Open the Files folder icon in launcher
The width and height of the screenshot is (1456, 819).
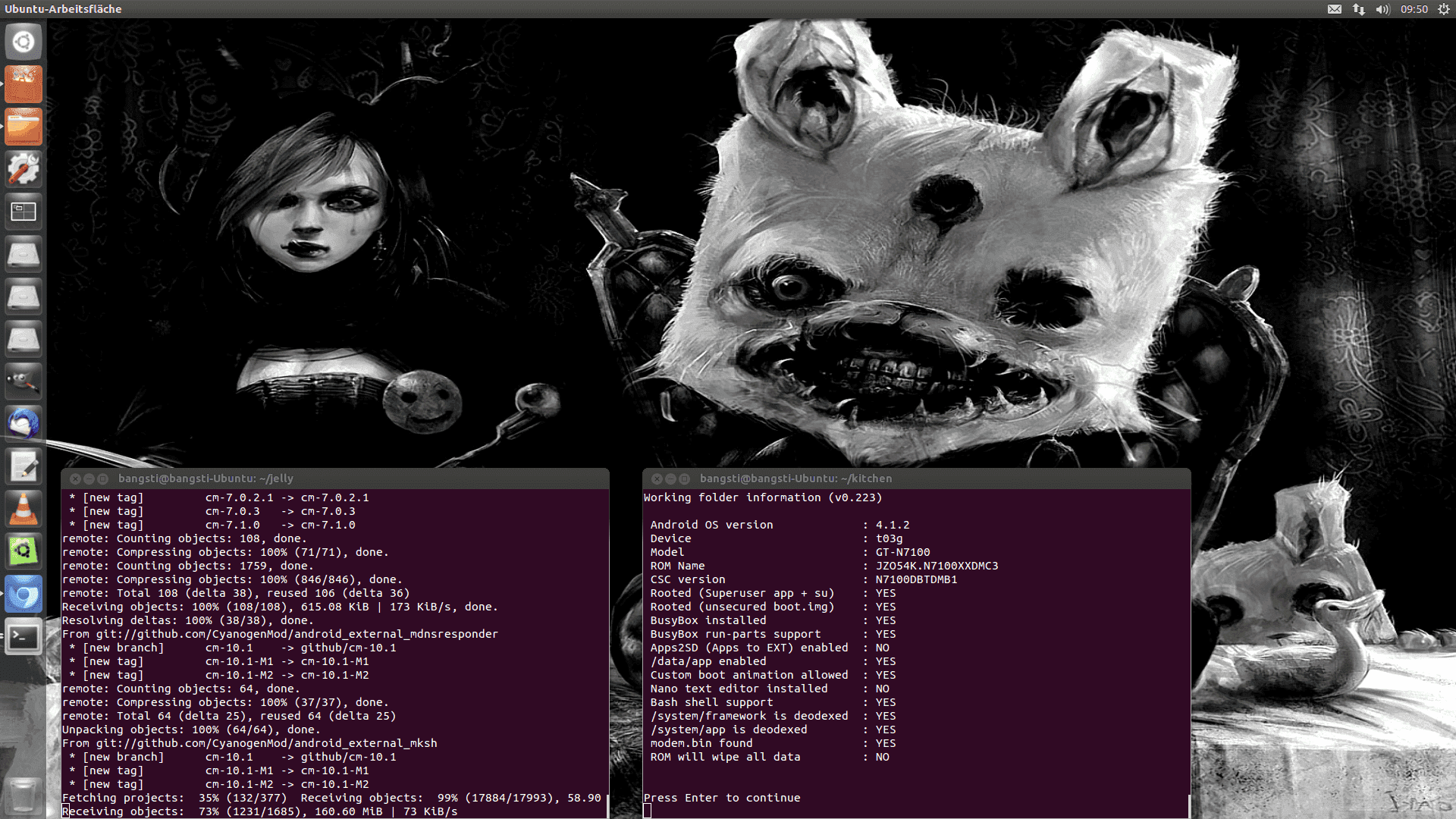pyautogui.click(x=24, y=126)
